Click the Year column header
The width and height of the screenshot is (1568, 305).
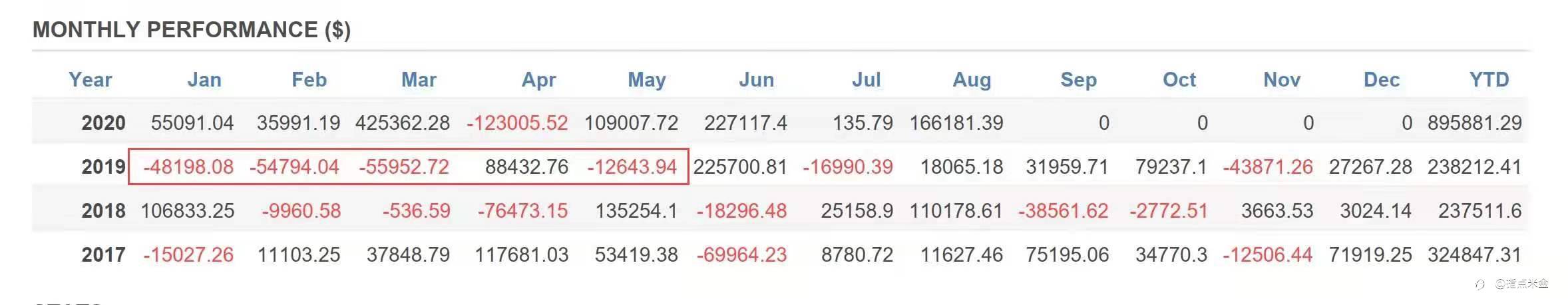click(90, 80)
